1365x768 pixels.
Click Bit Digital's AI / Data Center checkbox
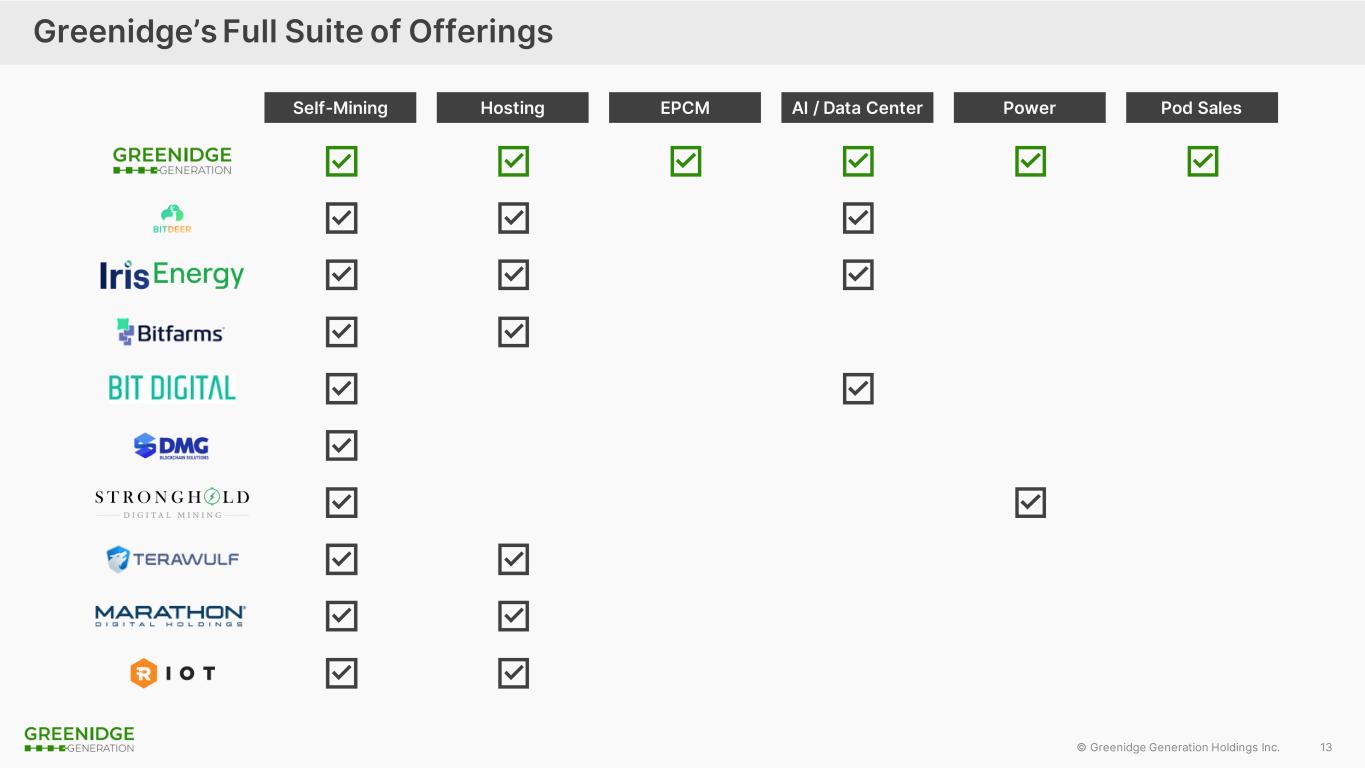pyautogui.click(x=858, y=388)
